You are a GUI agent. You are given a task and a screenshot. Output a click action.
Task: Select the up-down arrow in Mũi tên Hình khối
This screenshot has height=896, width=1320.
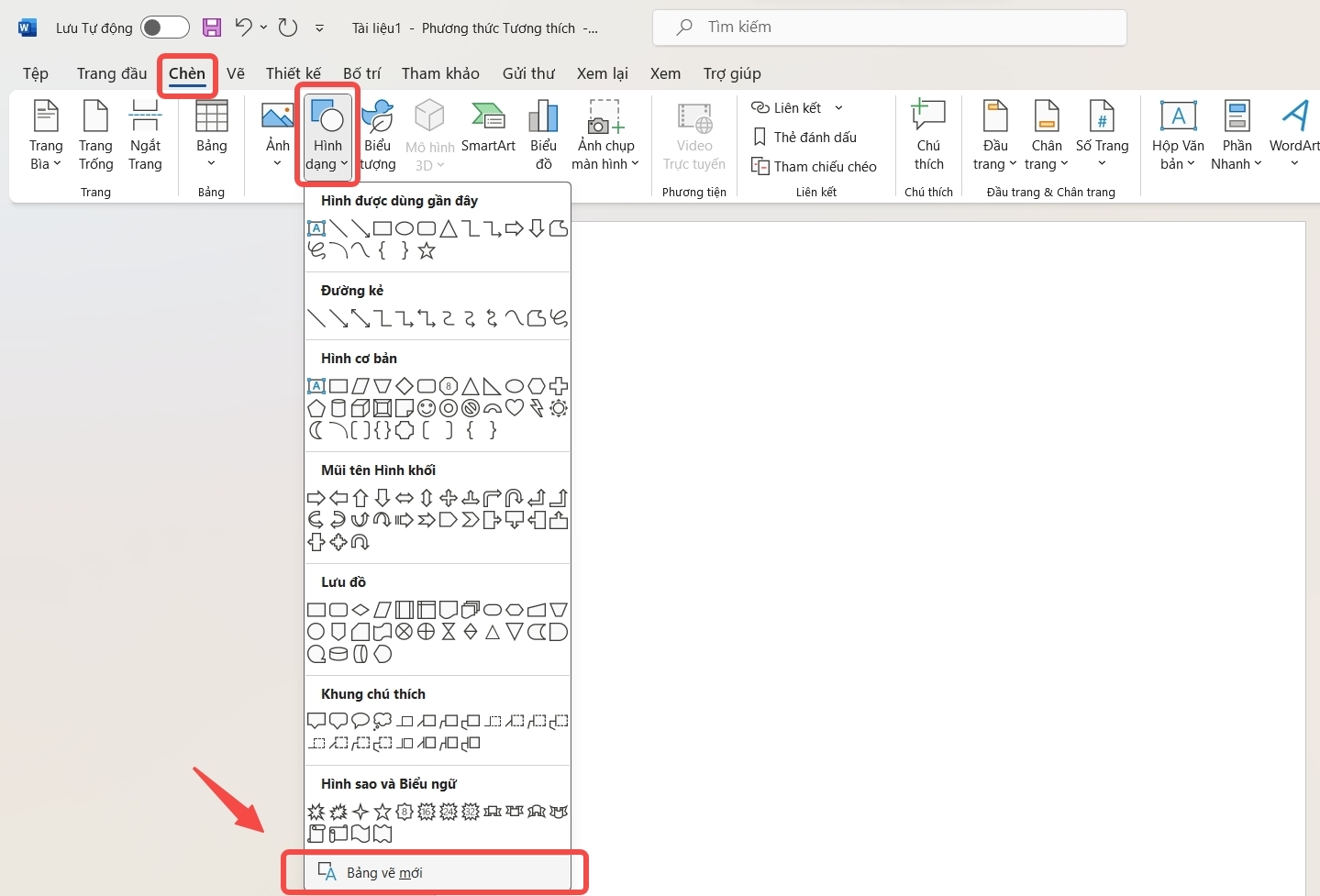tap(427, 498)
